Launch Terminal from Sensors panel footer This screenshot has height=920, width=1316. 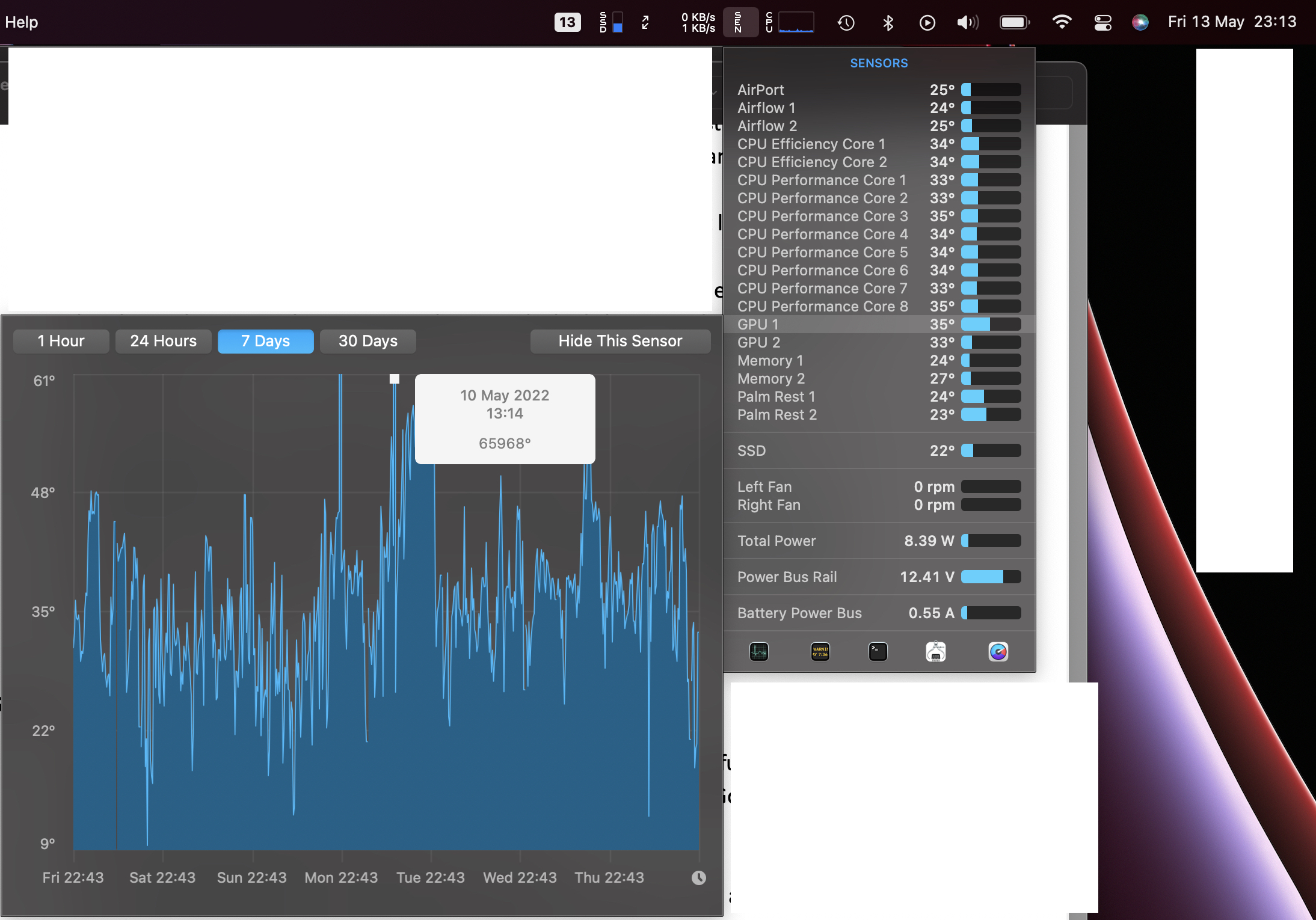tap(878, 651)
